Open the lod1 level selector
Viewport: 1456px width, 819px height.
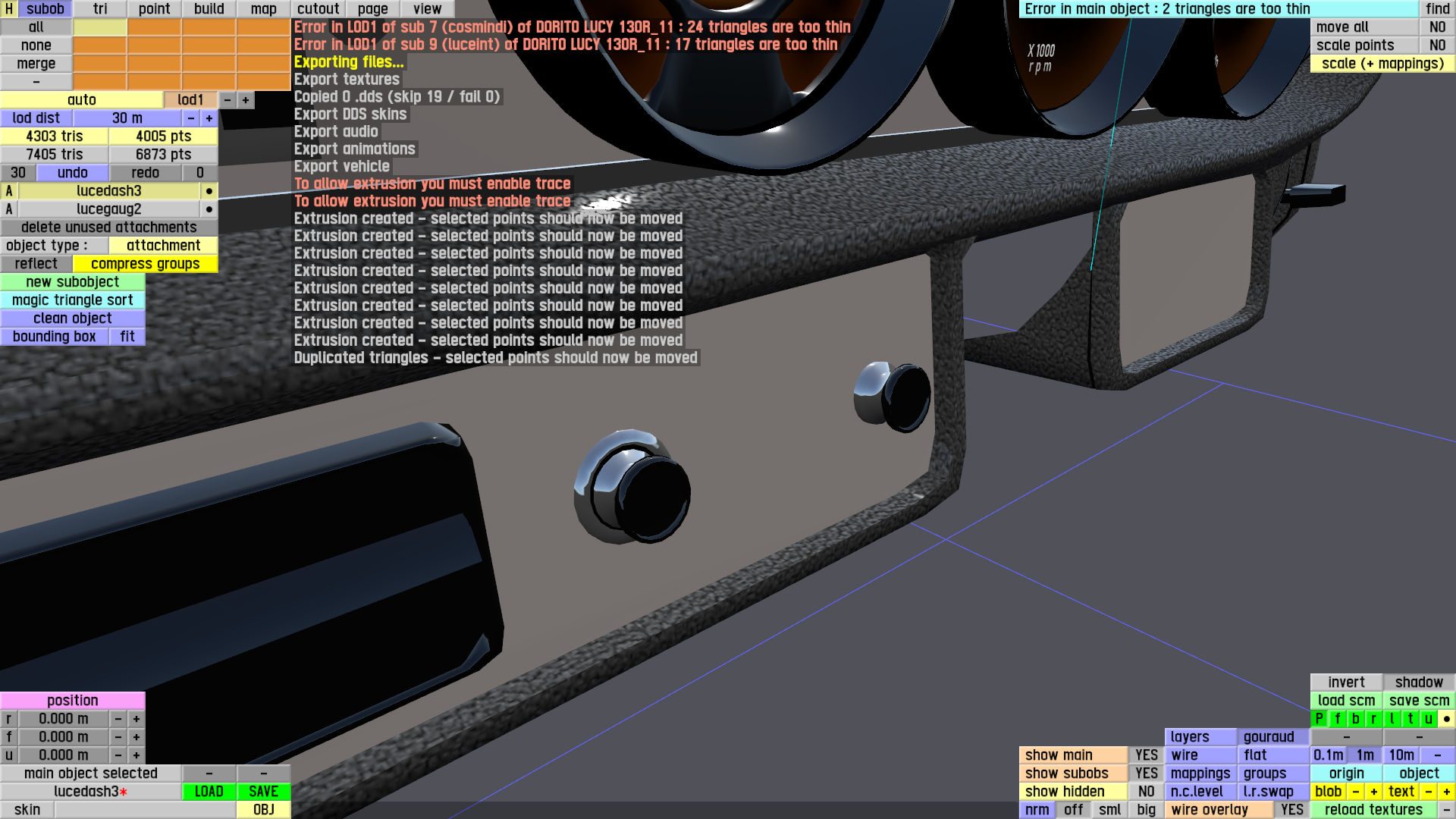point(190,100)
